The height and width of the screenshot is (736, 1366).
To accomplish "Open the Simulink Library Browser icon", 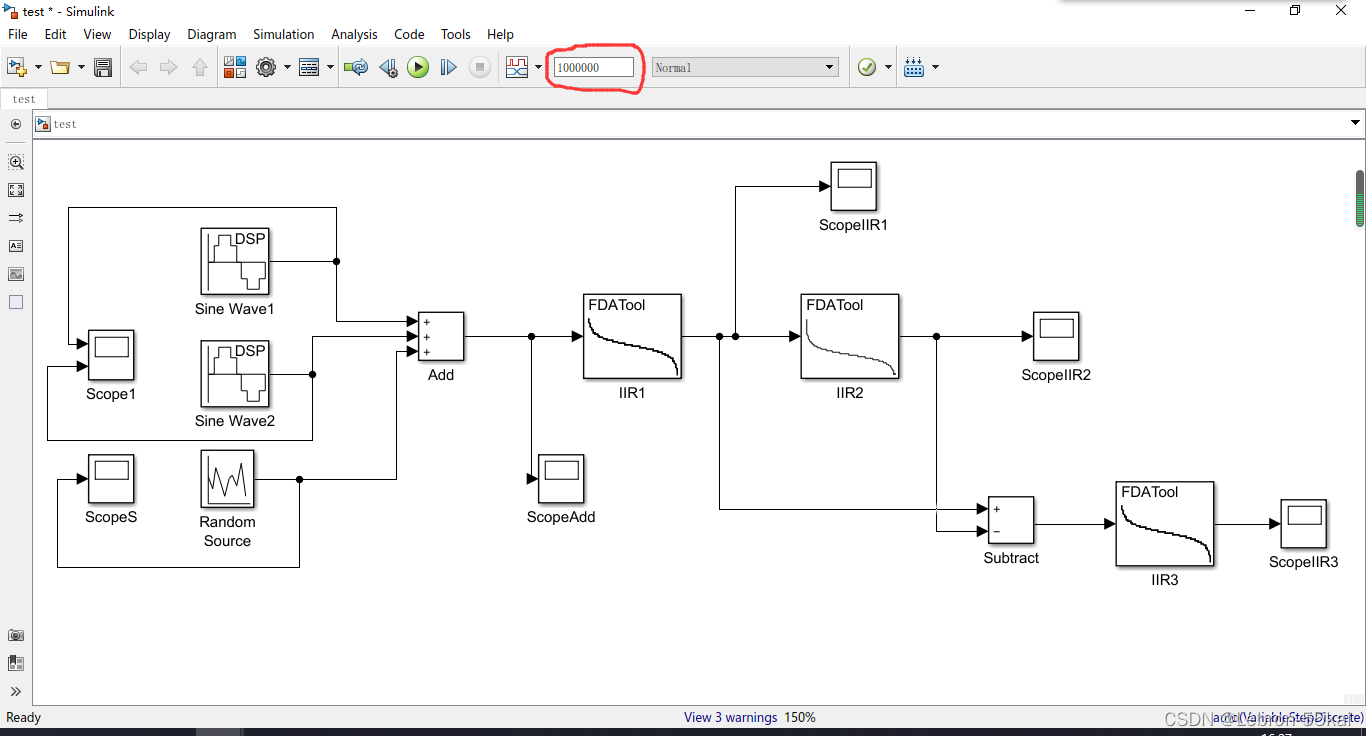I will click(234, 67).
